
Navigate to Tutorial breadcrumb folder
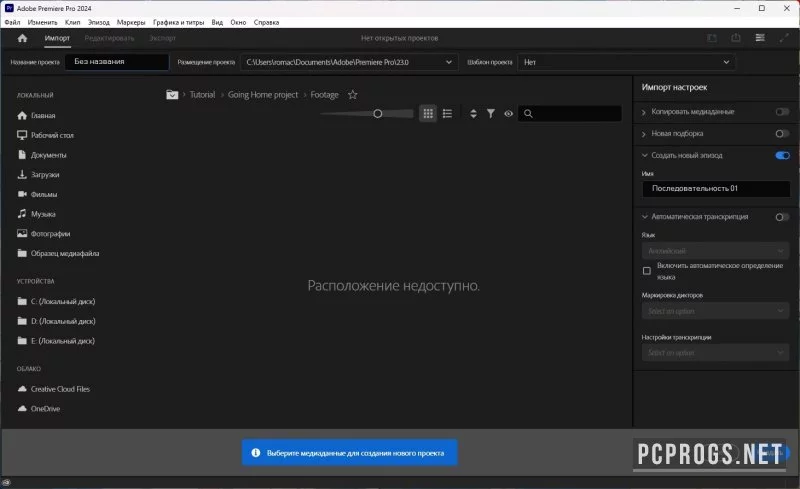click(203, 95)
